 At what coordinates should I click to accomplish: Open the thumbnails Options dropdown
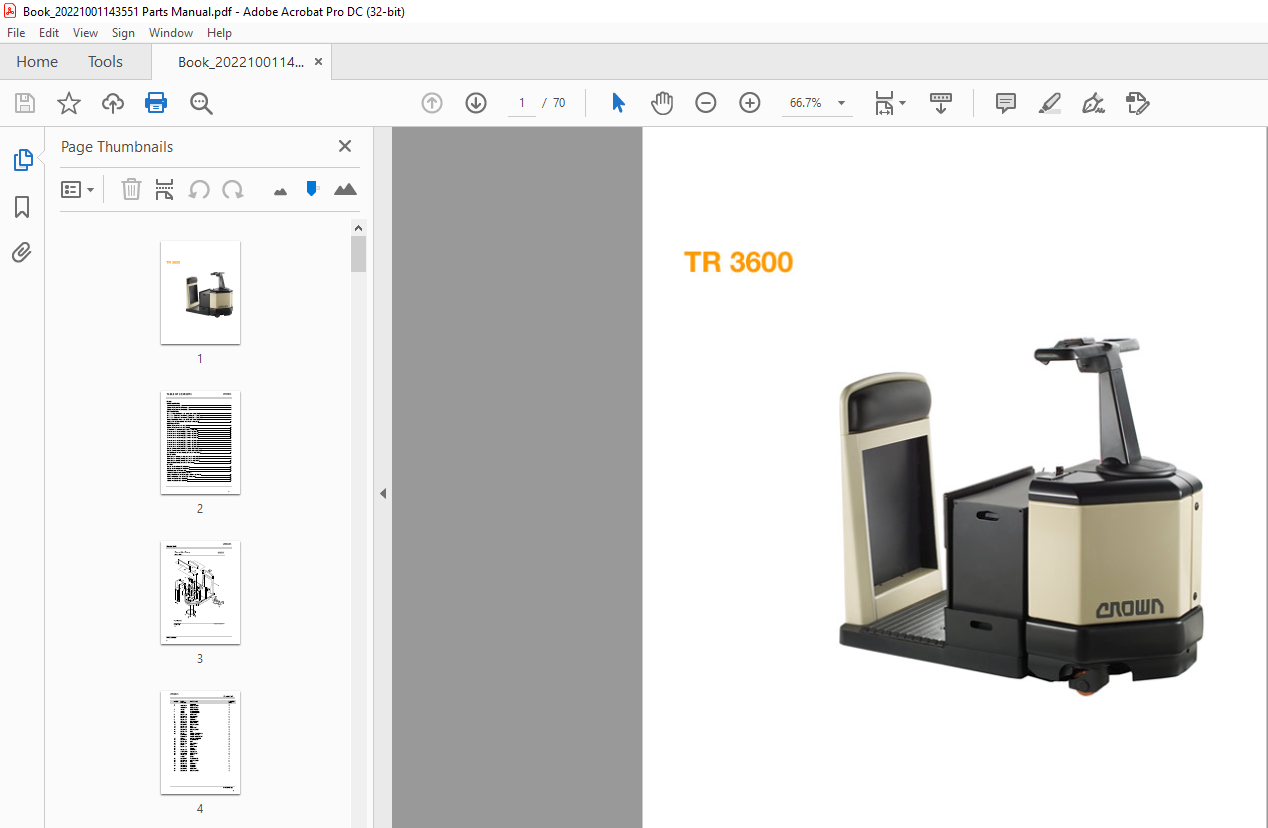tap(78, 189)
